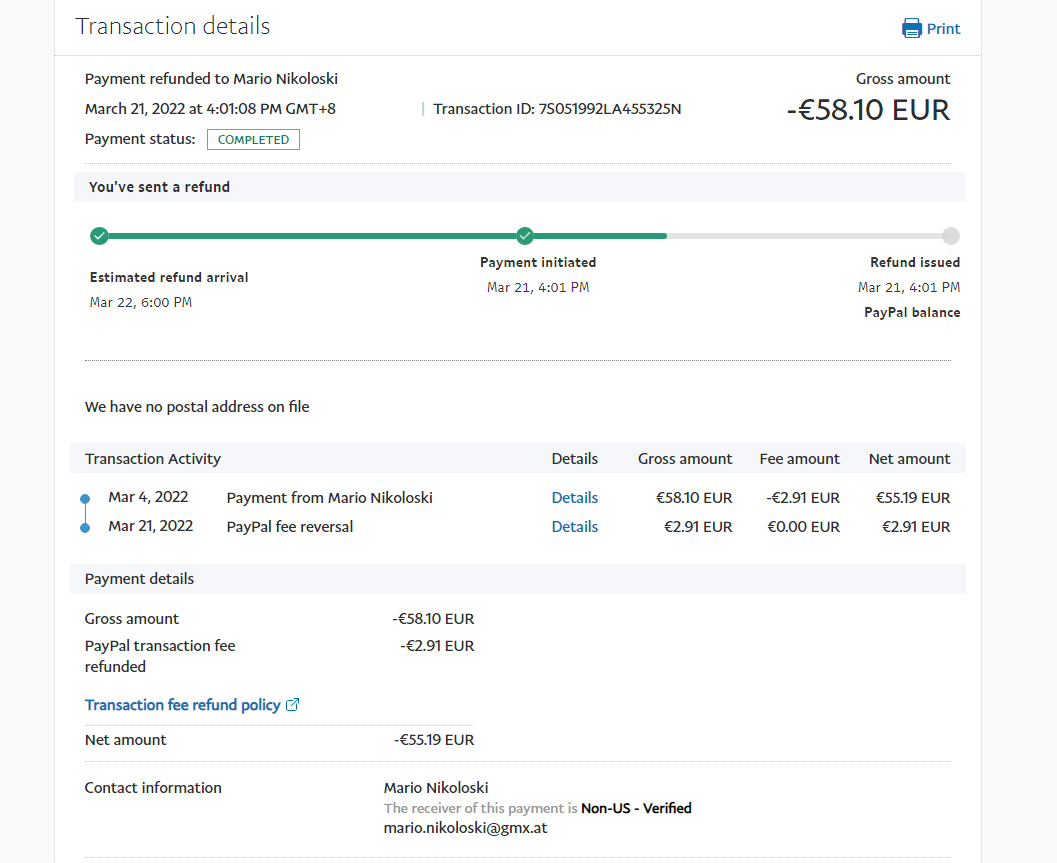Select the Mar 4, 2022 timeline dot

pos(85,498)
